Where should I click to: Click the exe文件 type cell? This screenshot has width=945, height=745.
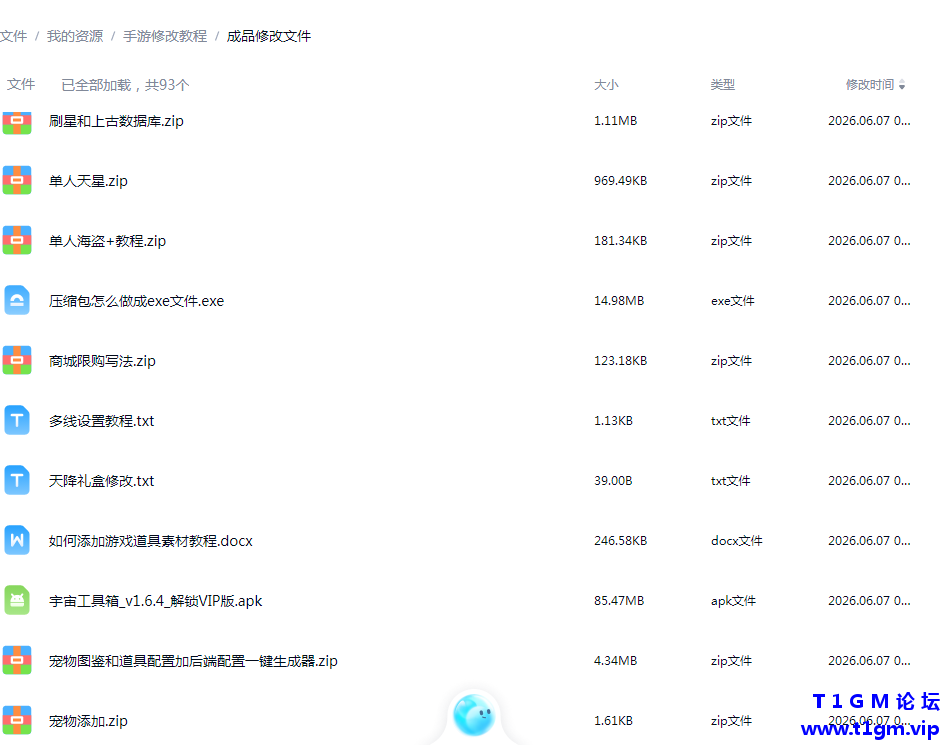732,300
